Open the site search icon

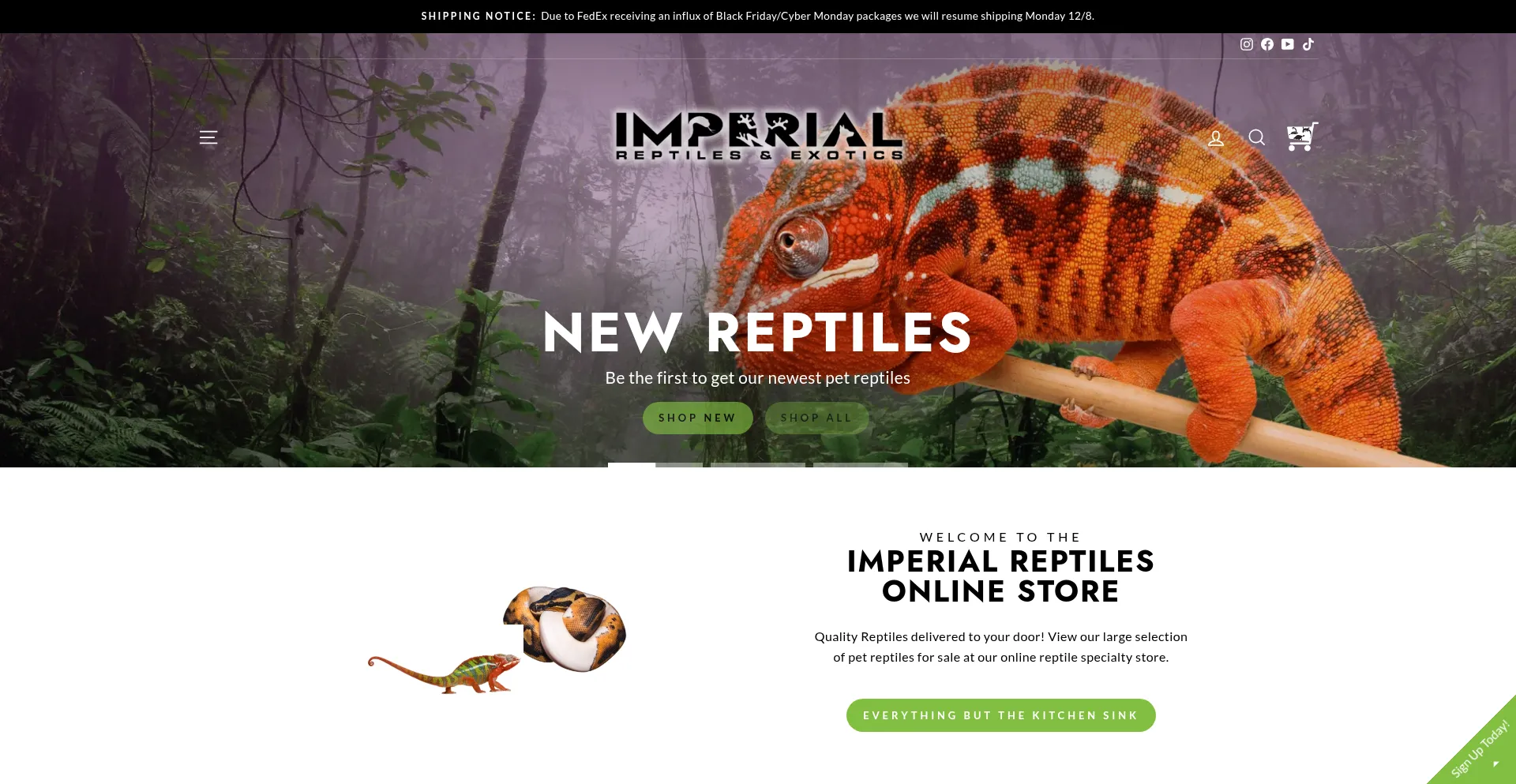click(x=1257, y=138)
